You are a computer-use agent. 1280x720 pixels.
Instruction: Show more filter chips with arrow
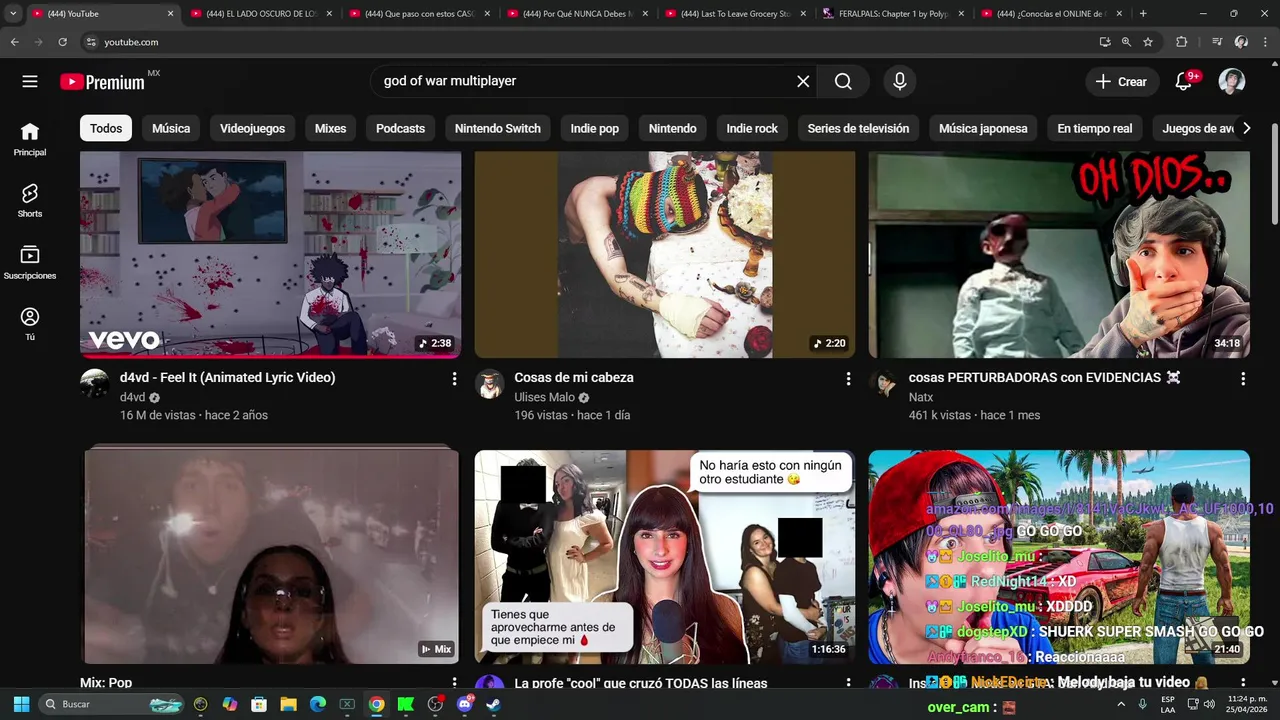1246,128
